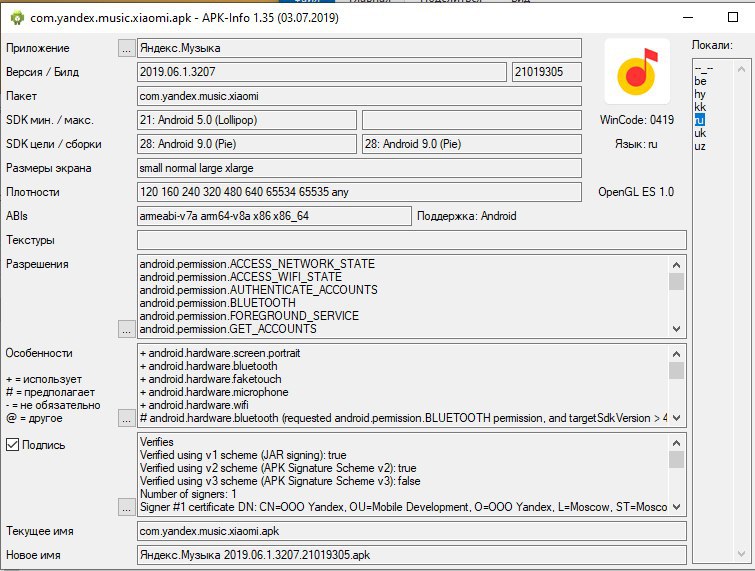Click the densities field starting with 120 160
Image resolution: width=755 pixels, height=571 pixels.
[x=359, y=192]
